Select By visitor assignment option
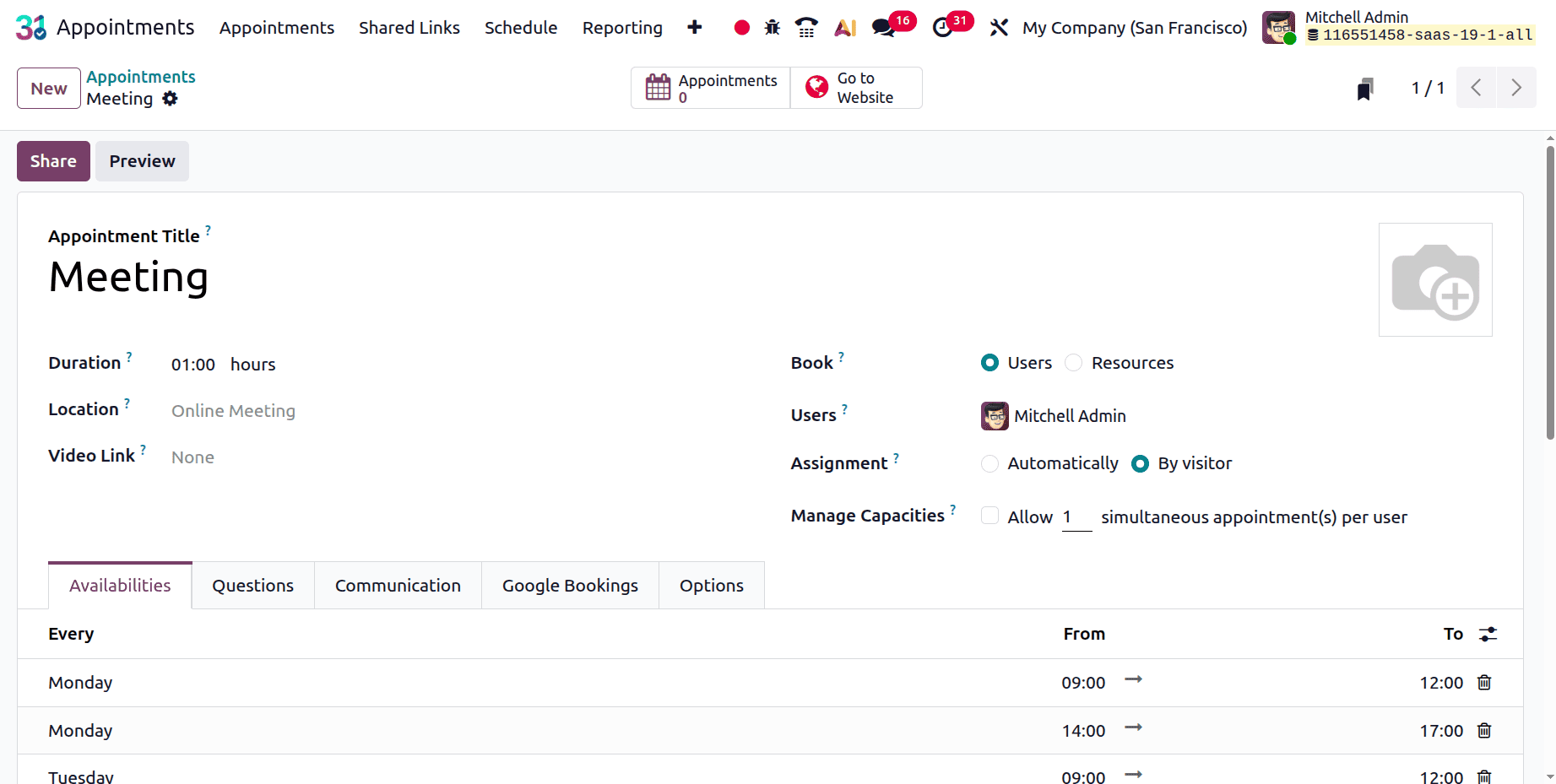 point(1140,463)
